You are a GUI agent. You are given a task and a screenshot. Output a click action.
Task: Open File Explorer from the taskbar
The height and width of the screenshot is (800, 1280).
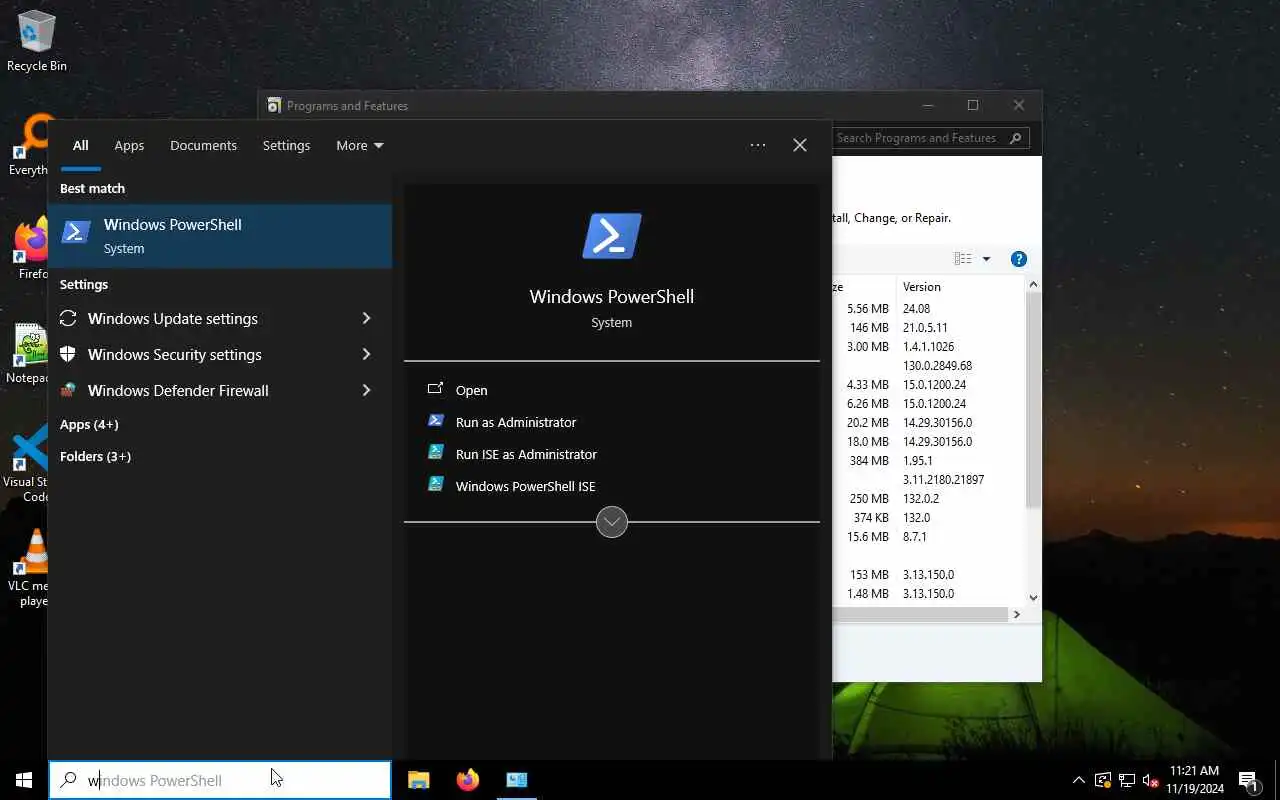(419, 780)
